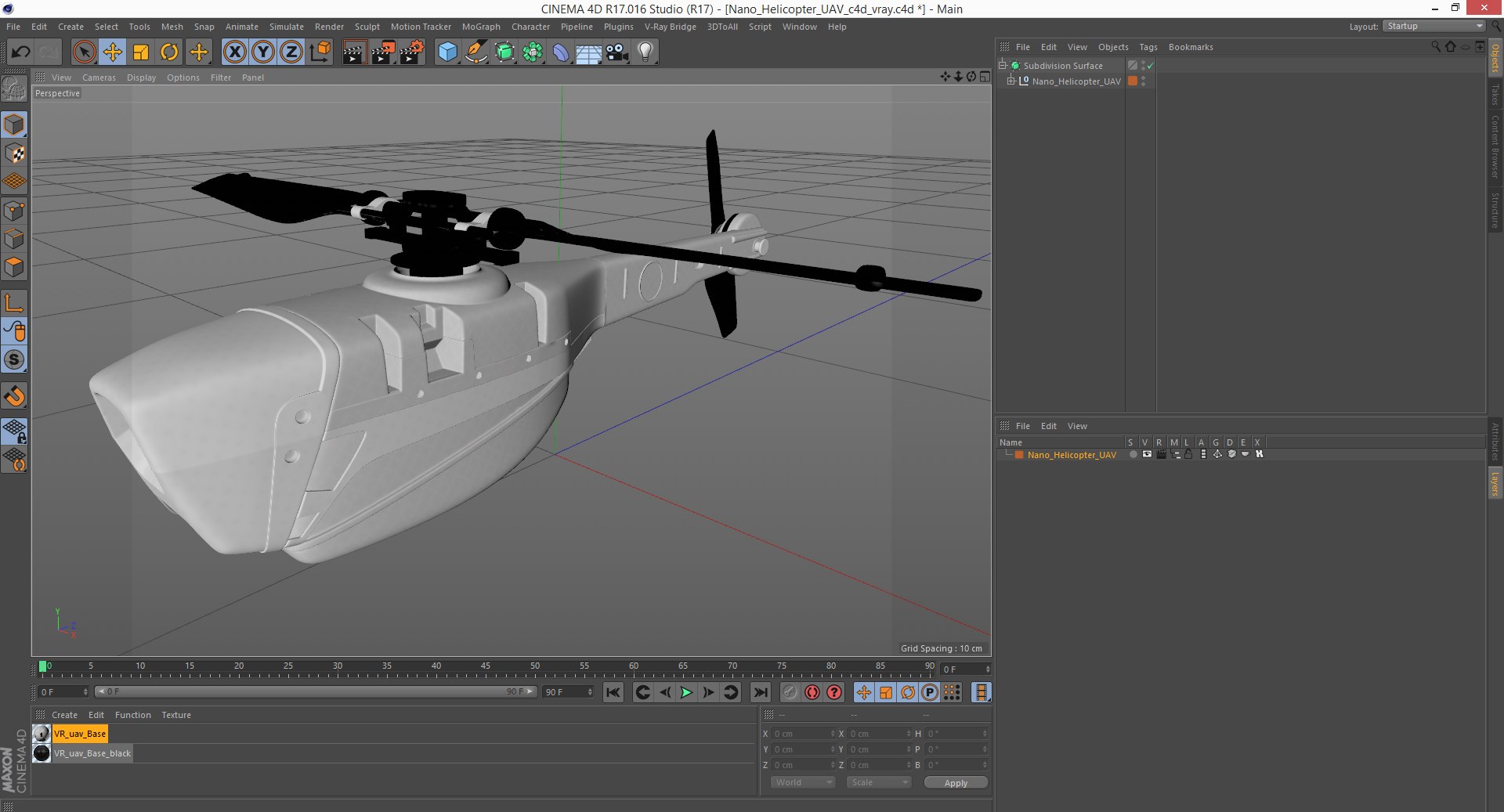Click the Undo arrow icon
1504x812 pixels.
pos(21,52)
